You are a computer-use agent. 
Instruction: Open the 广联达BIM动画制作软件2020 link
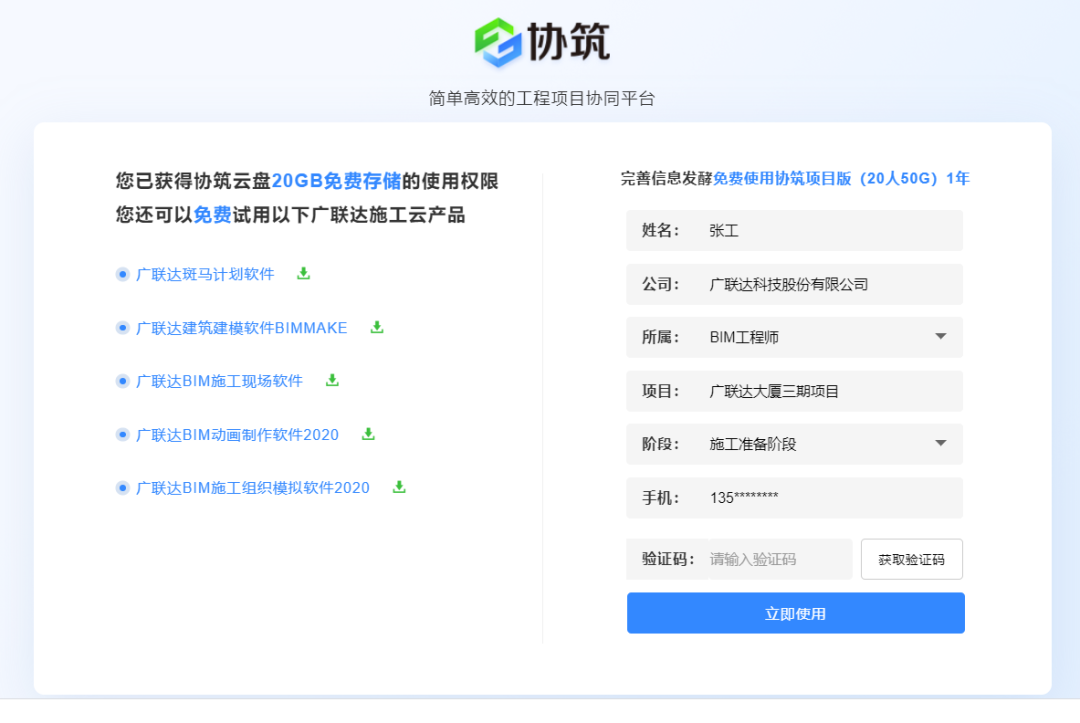[238, 434]
